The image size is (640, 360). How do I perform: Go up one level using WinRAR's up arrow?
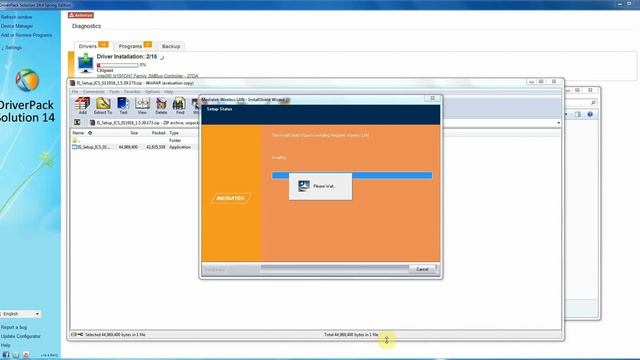point(77,122)
